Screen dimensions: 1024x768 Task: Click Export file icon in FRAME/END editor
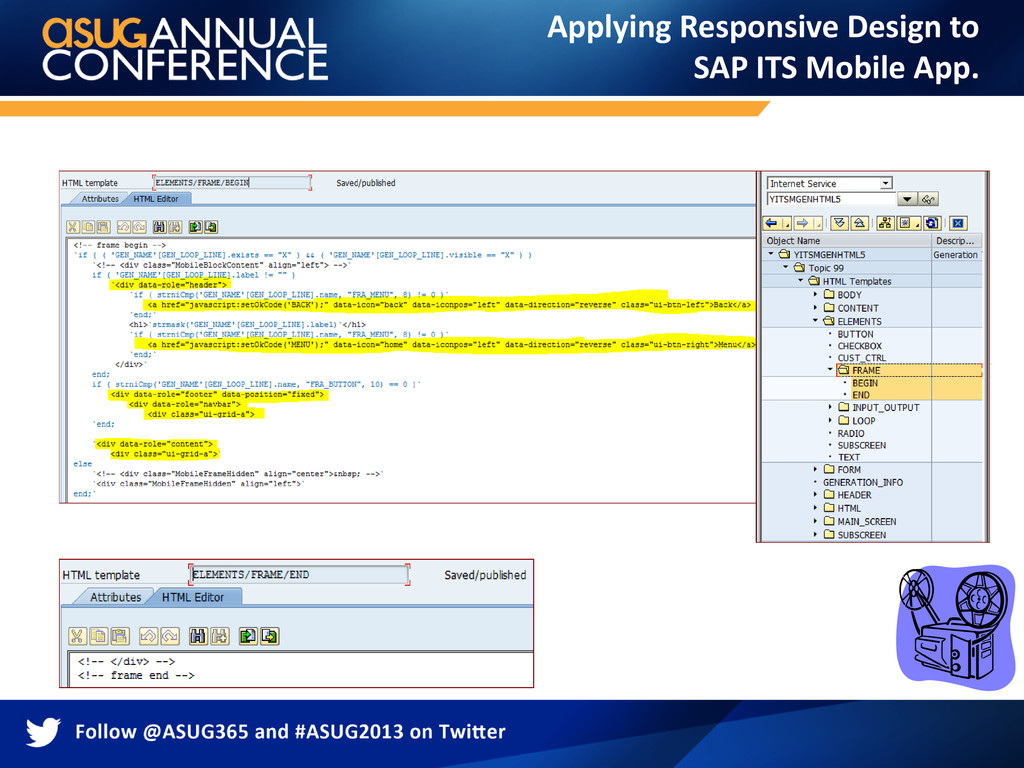tap(270, 635)
